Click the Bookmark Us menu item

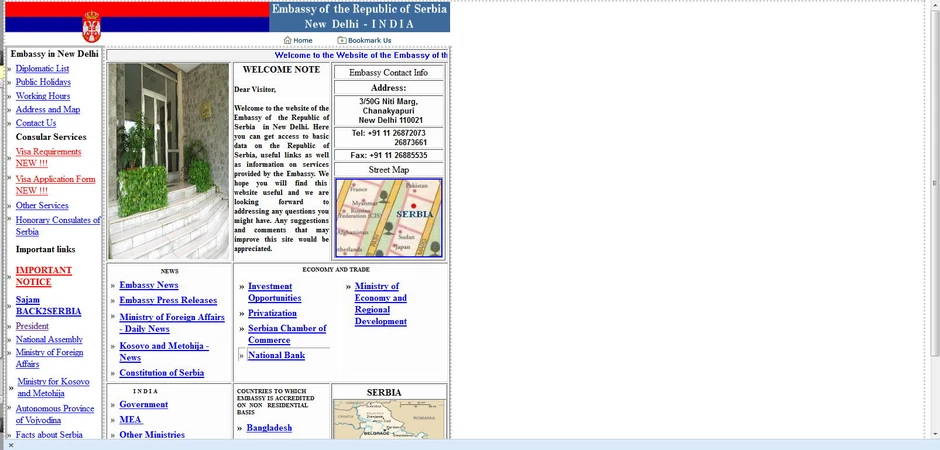tap(369, 40)
